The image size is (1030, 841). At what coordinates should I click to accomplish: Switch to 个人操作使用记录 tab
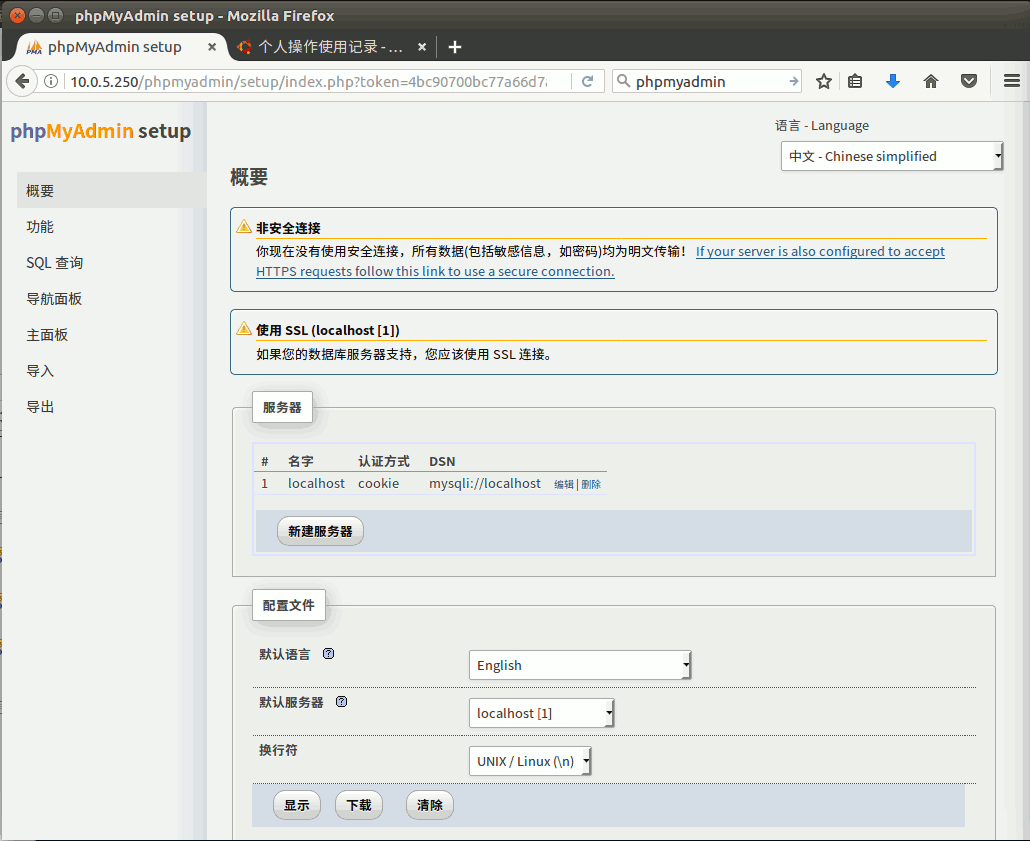click(x=332, y=47)
